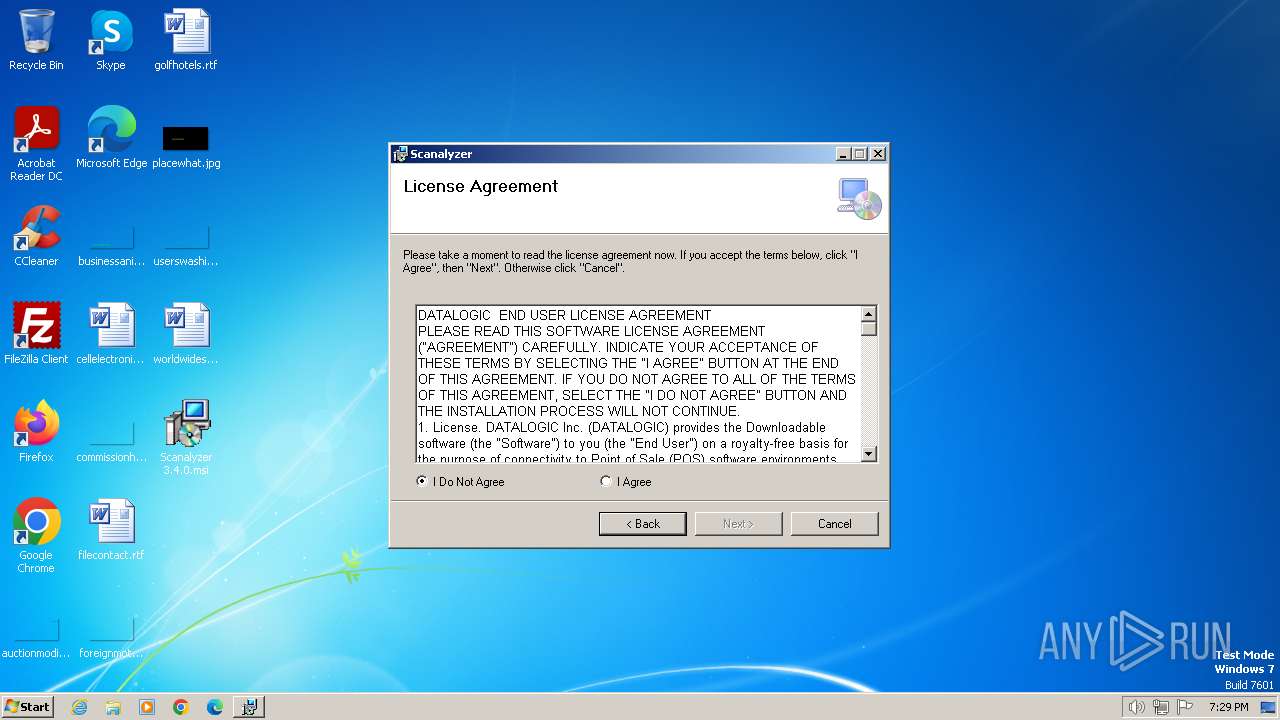Select the golfhotels.rtf file icon
1280x720 pixels.
click(186, 40)
